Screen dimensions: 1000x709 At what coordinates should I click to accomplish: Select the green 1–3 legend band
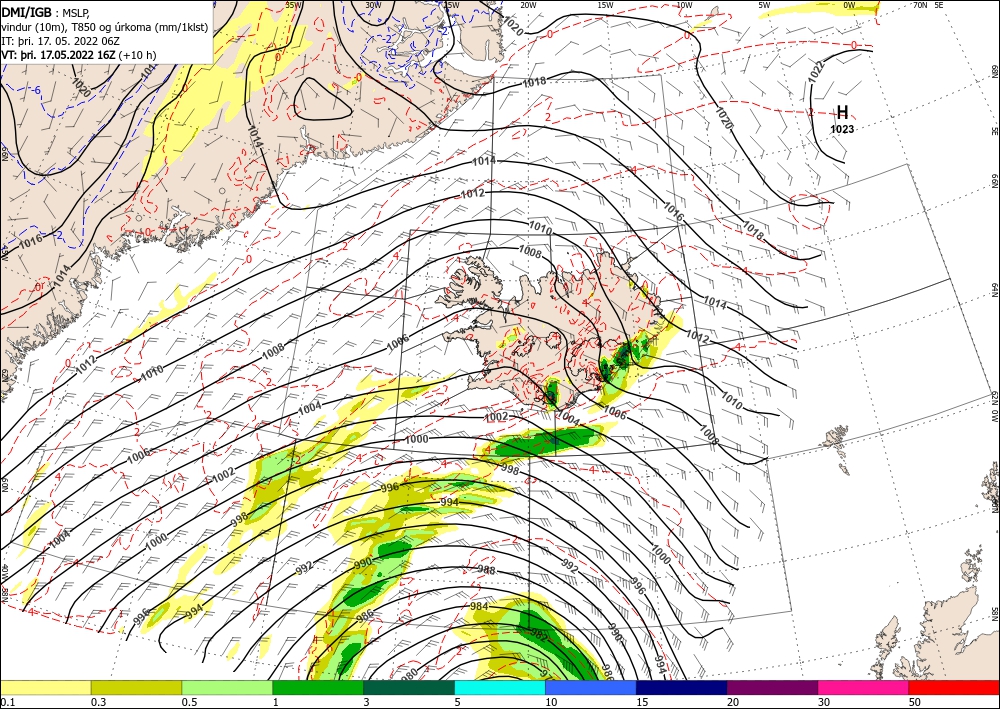click(318, 688)
